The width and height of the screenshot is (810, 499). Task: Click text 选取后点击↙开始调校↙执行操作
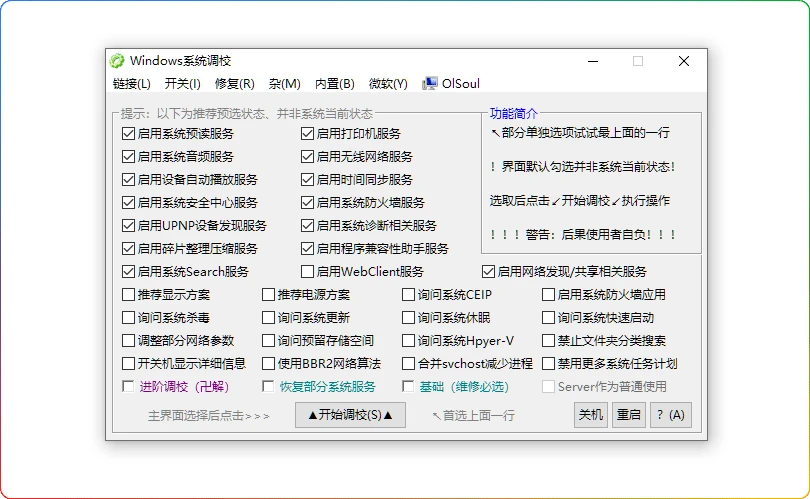click(x=580, y=201)
